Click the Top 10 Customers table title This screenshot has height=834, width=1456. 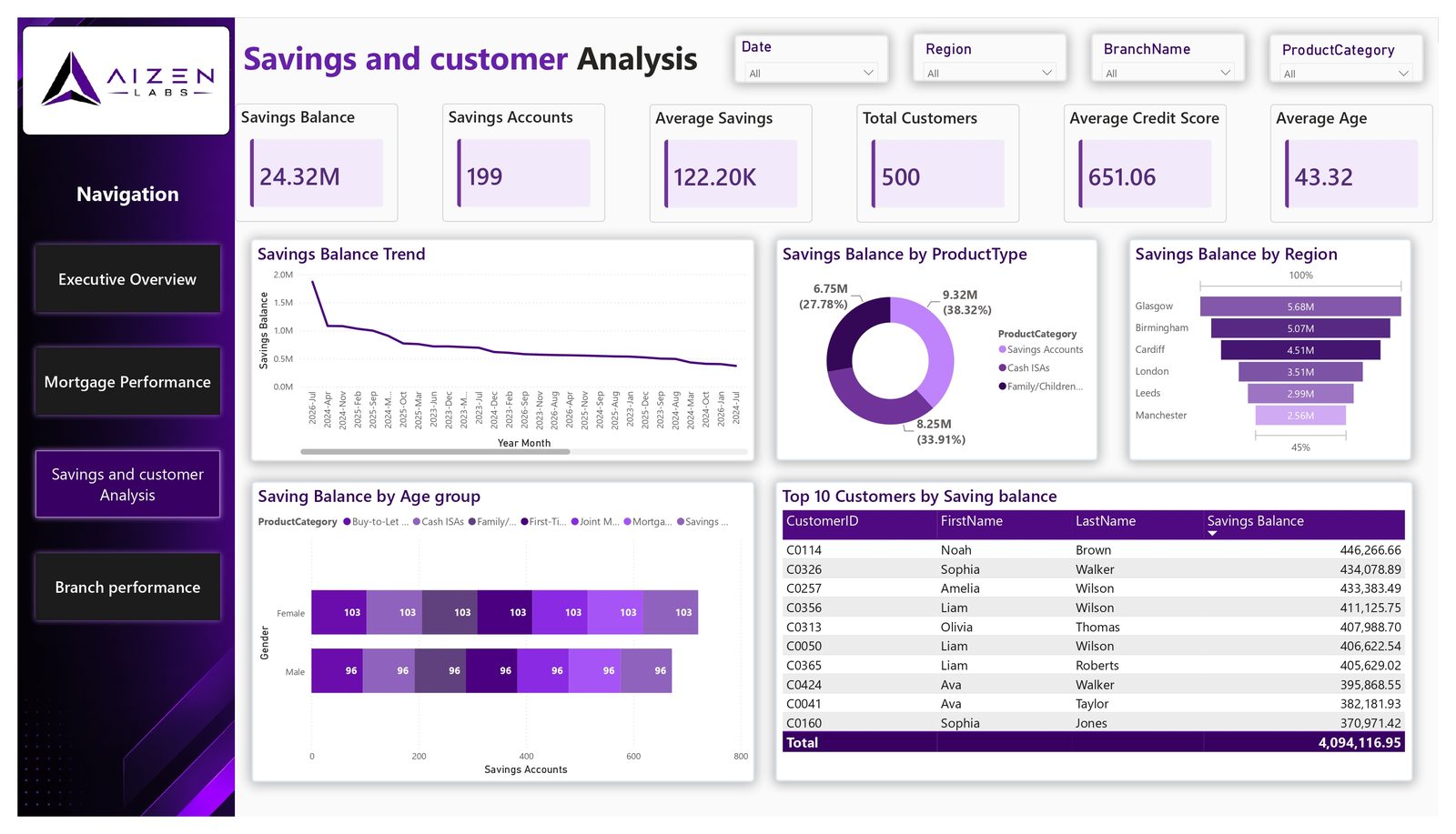click(x=919, y=497)
